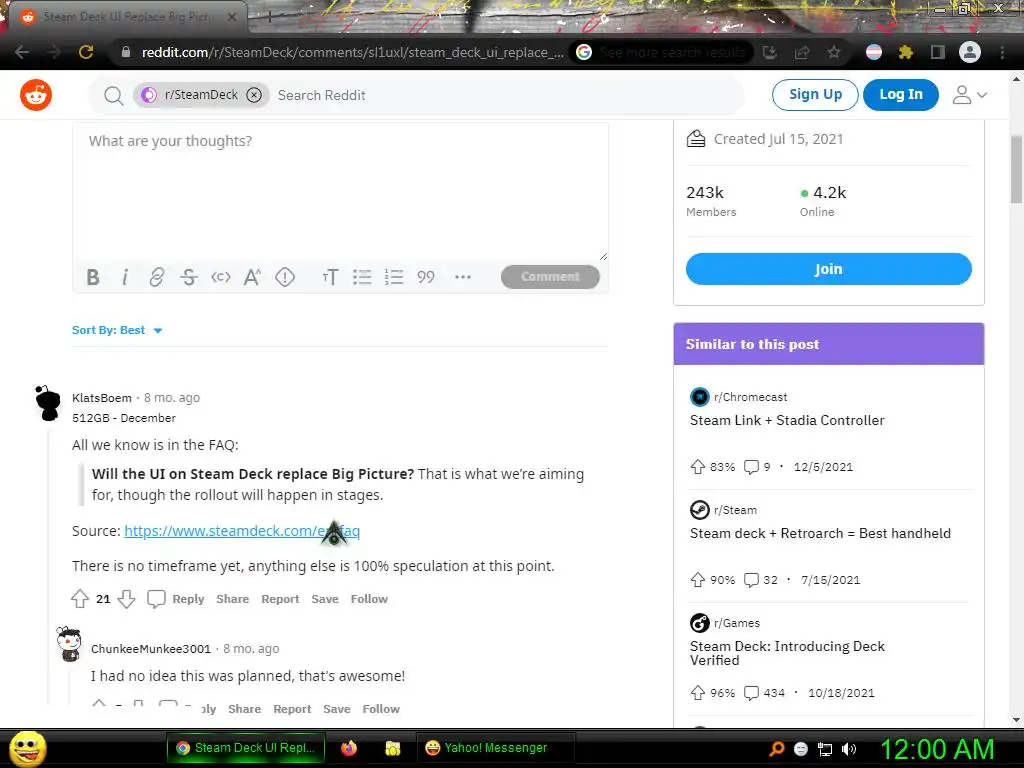1024x768 pixels.
Task: Open the steamdeck.com FAQ link
Action: 242,531
